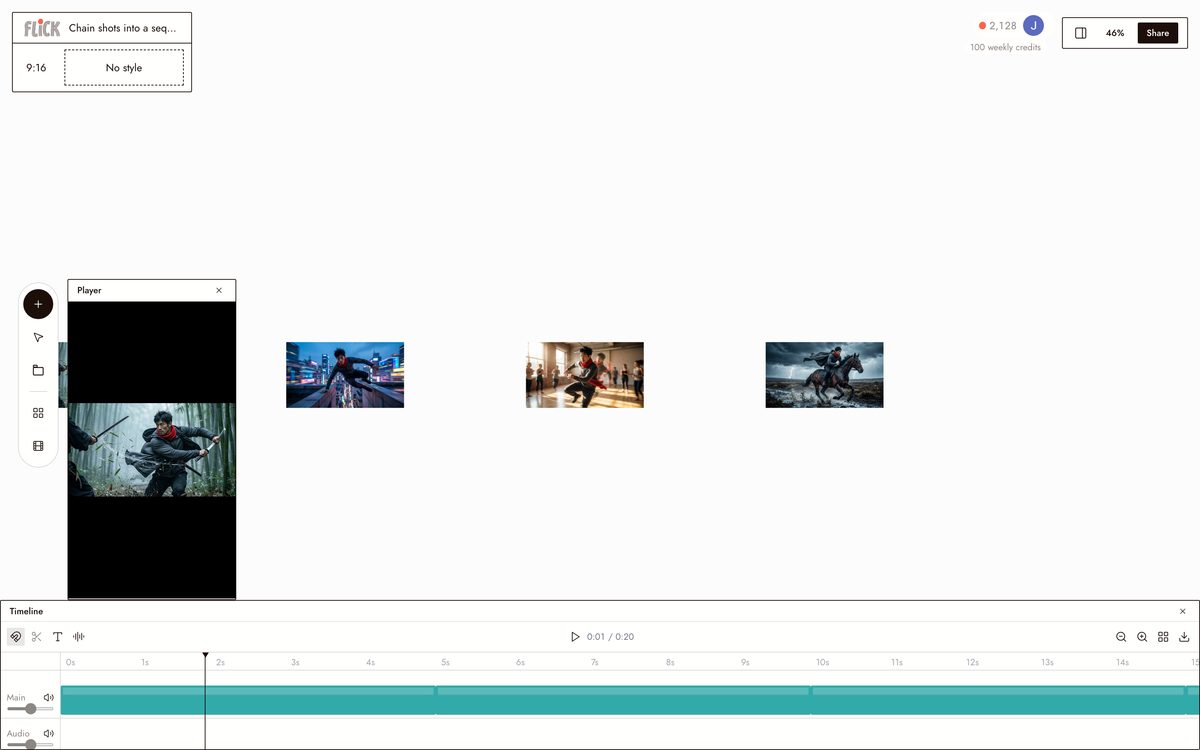Open the grid view icon in sidebar
This screenshot has height=750, width=1200.
[x=38, y=413]
